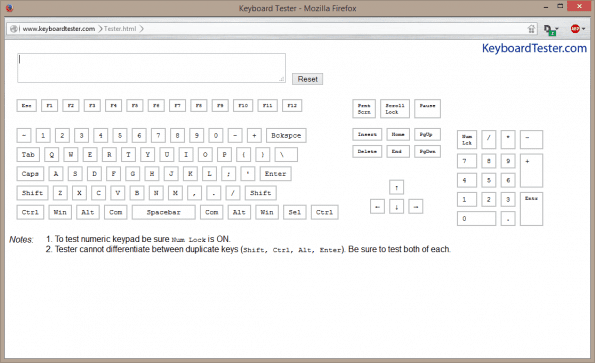Click the F10 key
Screen dimensions: 595x363
(243, 105)
